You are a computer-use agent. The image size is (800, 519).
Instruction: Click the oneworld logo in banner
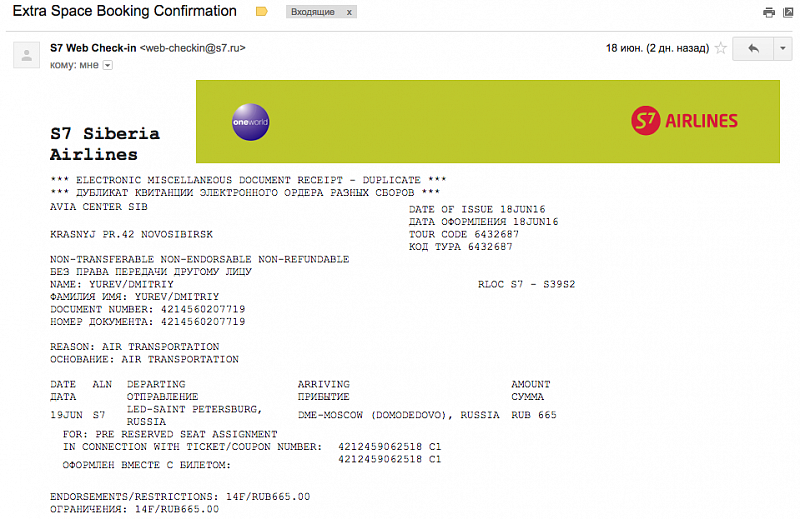(251, 122)
